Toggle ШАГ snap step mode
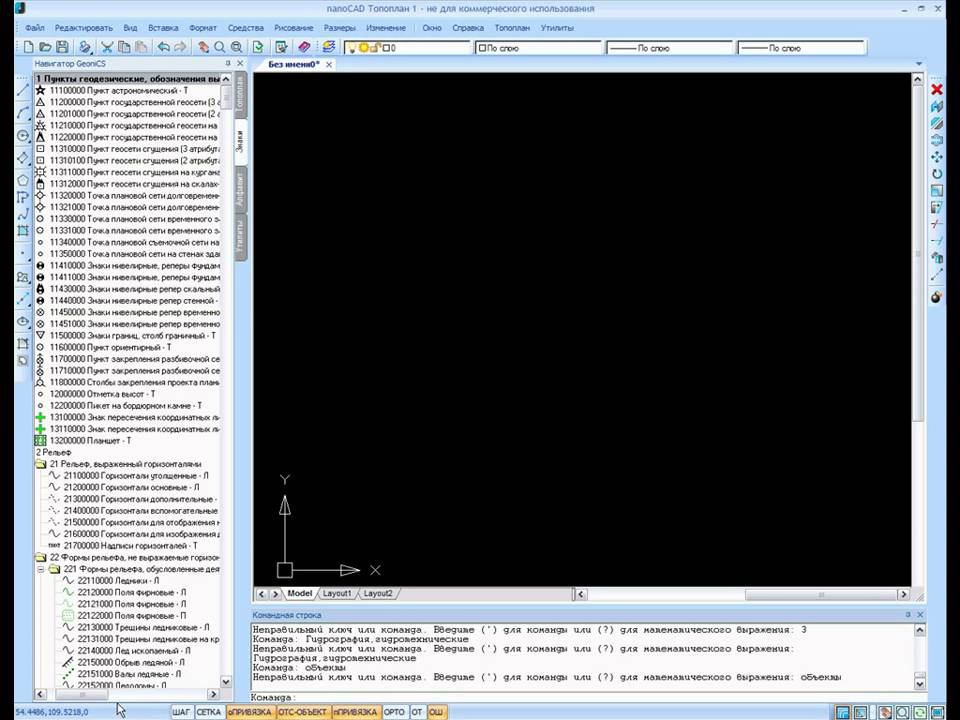Screen dimensions: 960x720 pos(181,712)
